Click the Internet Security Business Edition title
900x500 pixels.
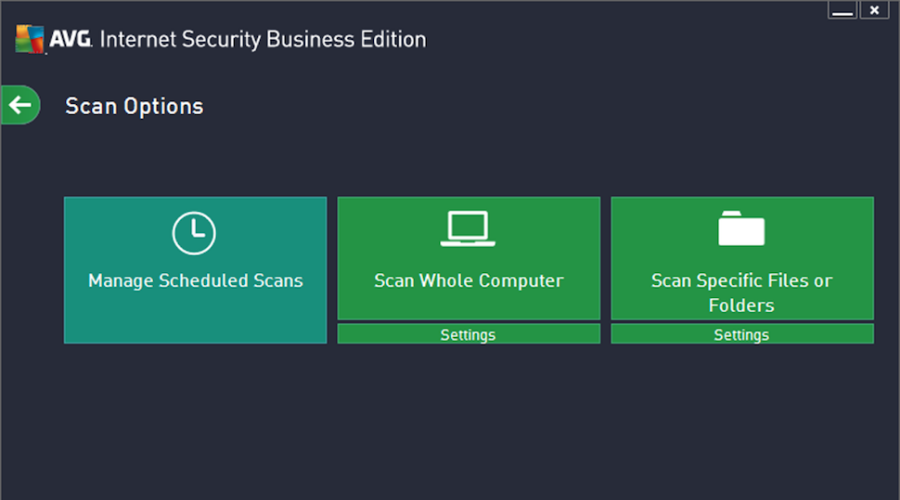[x=263, y=40]
